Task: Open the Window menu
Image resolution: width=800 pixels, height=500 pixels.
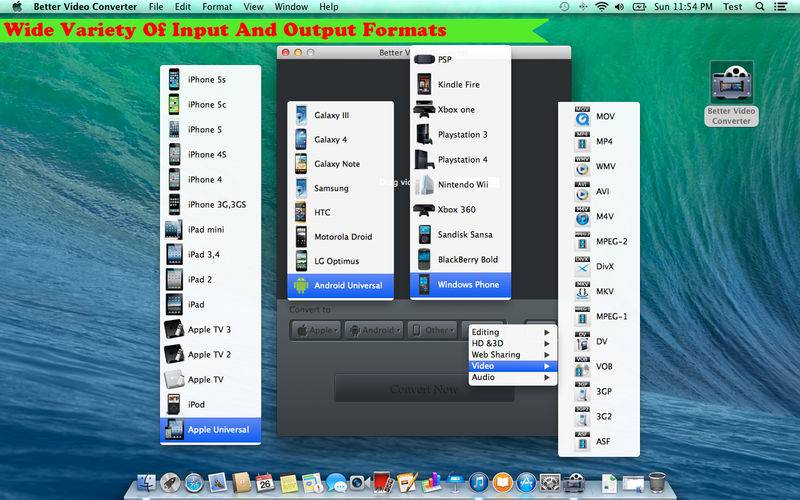Action: 291,7
